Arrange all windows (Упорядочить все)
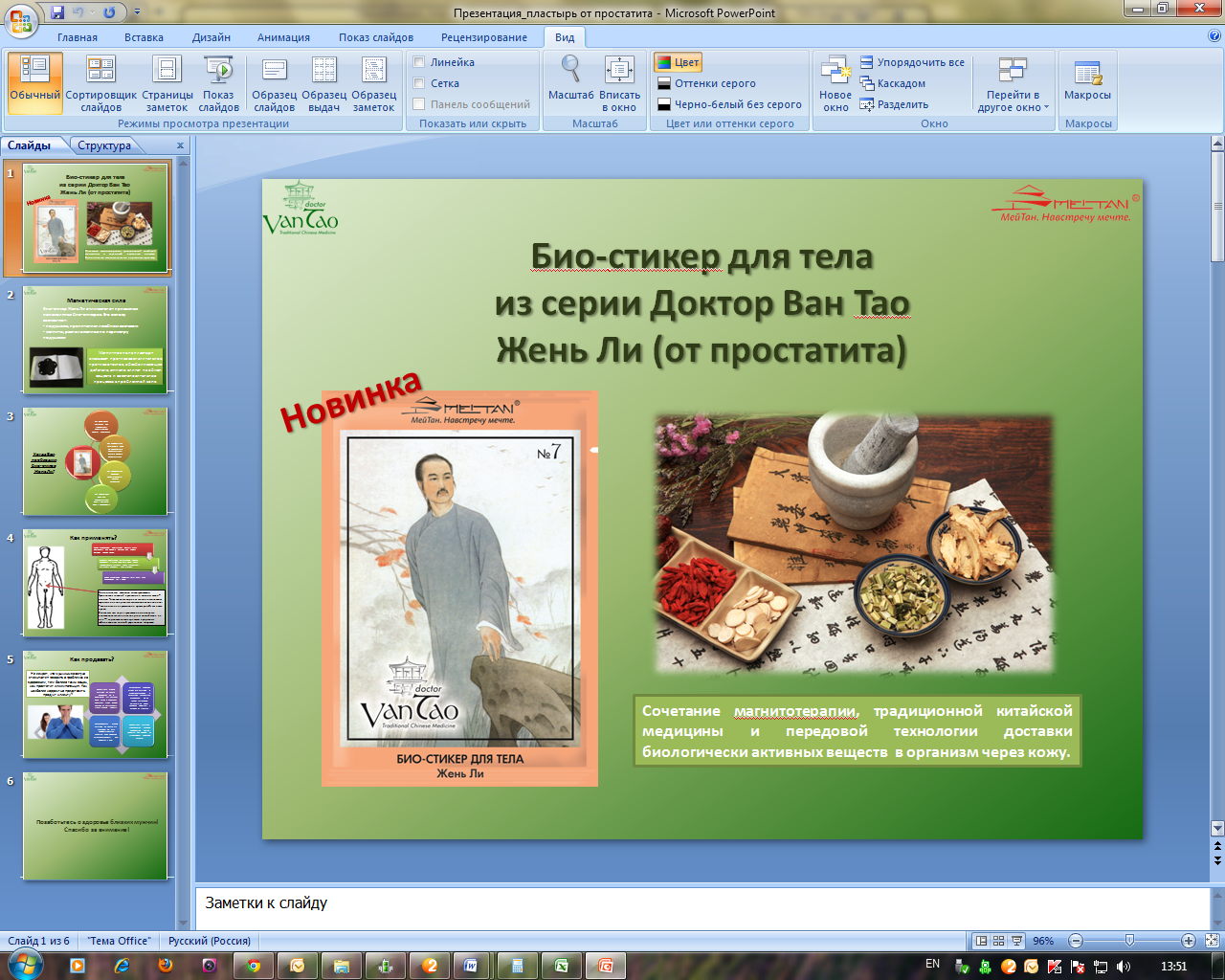The height and width of the screenshot is (980, 1225). [x=912, y=62]
